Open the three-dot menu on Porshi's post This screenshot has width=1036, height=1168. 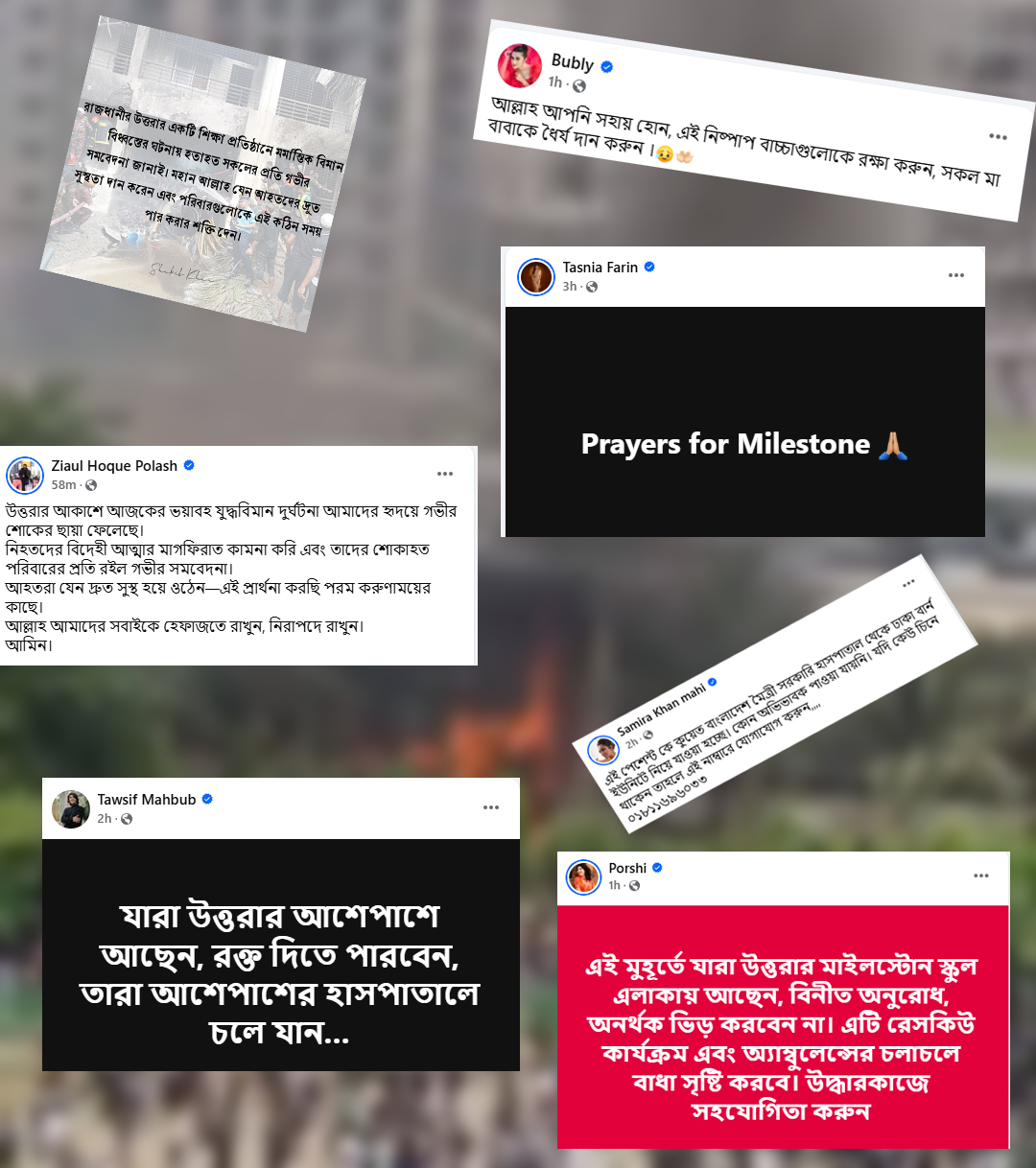point(981,876)
